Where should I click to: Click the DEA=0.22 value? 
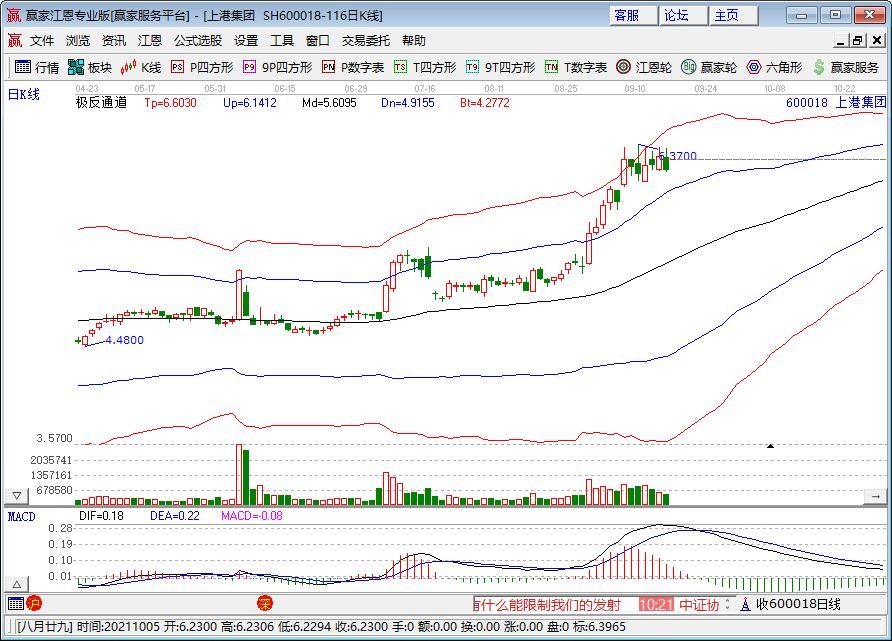tap(175, 516)
